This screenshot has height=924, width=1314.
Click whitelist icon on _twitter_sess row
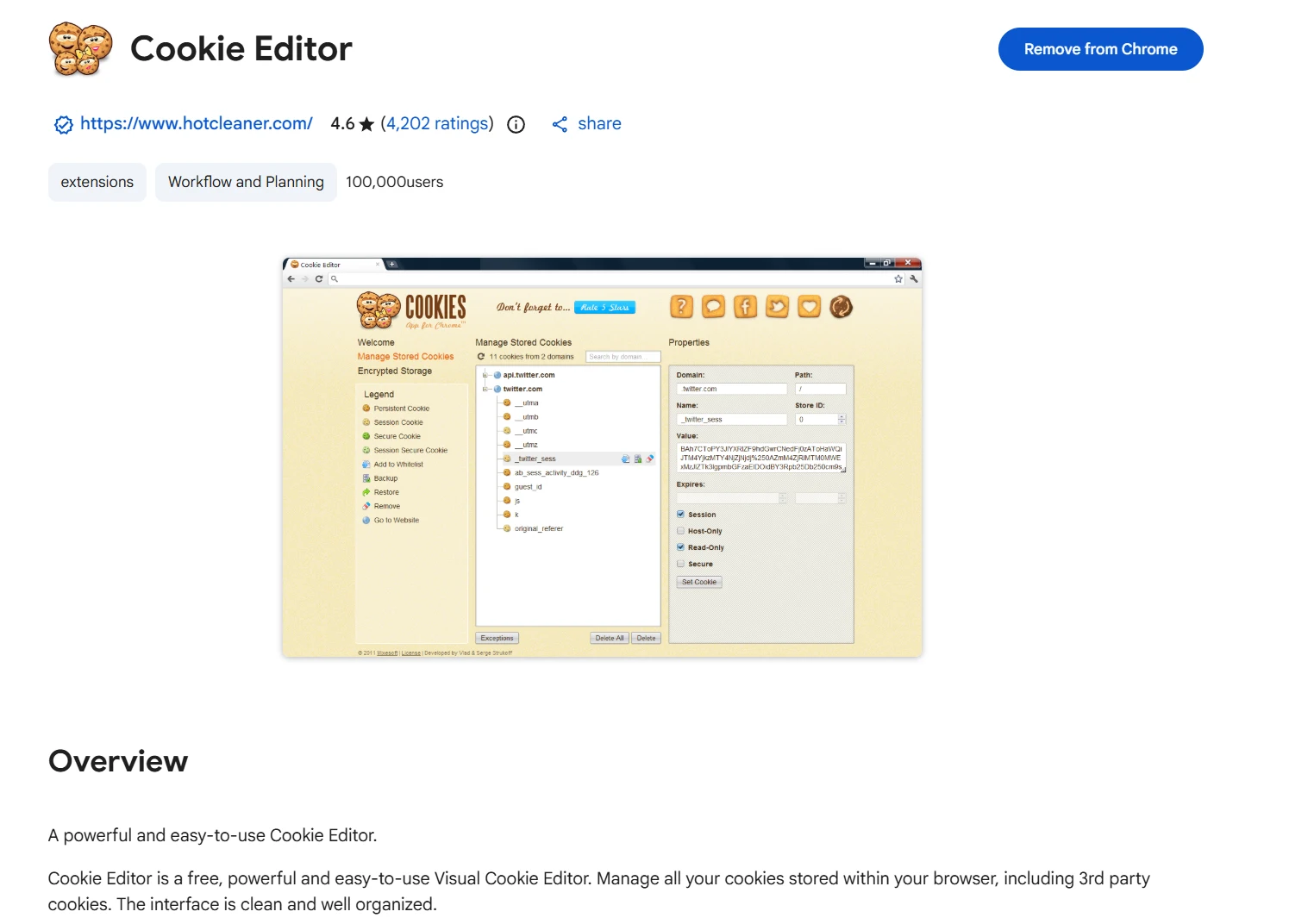(x=626, y=459)
